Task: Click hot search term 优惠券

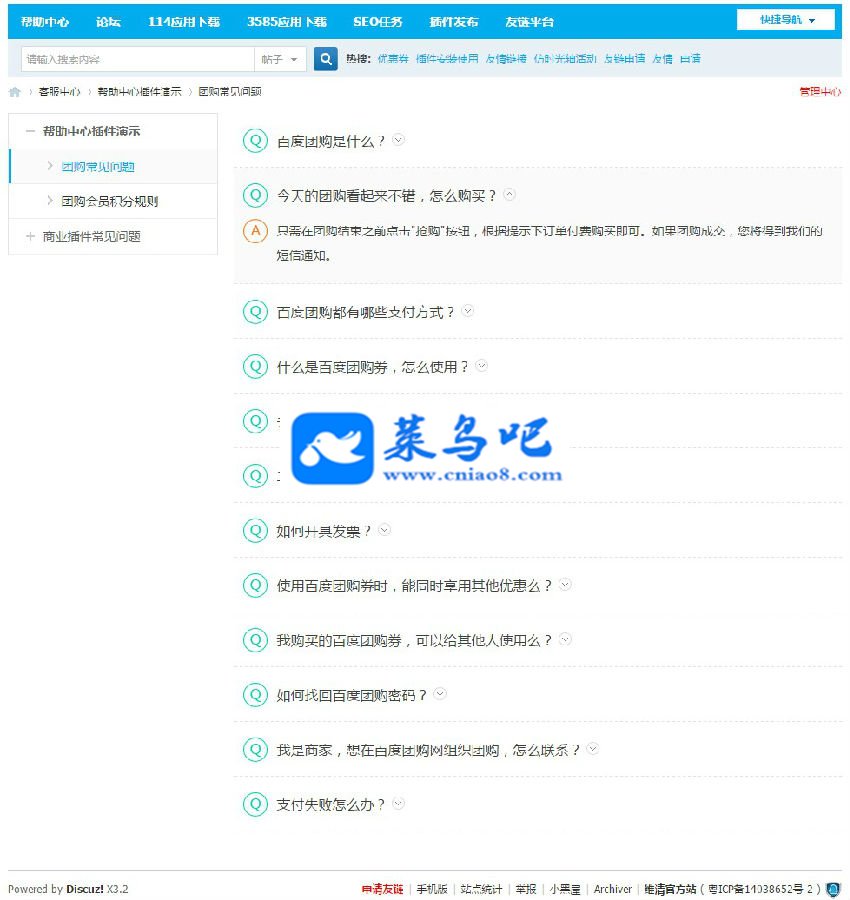Action: [x=393, y=59]
